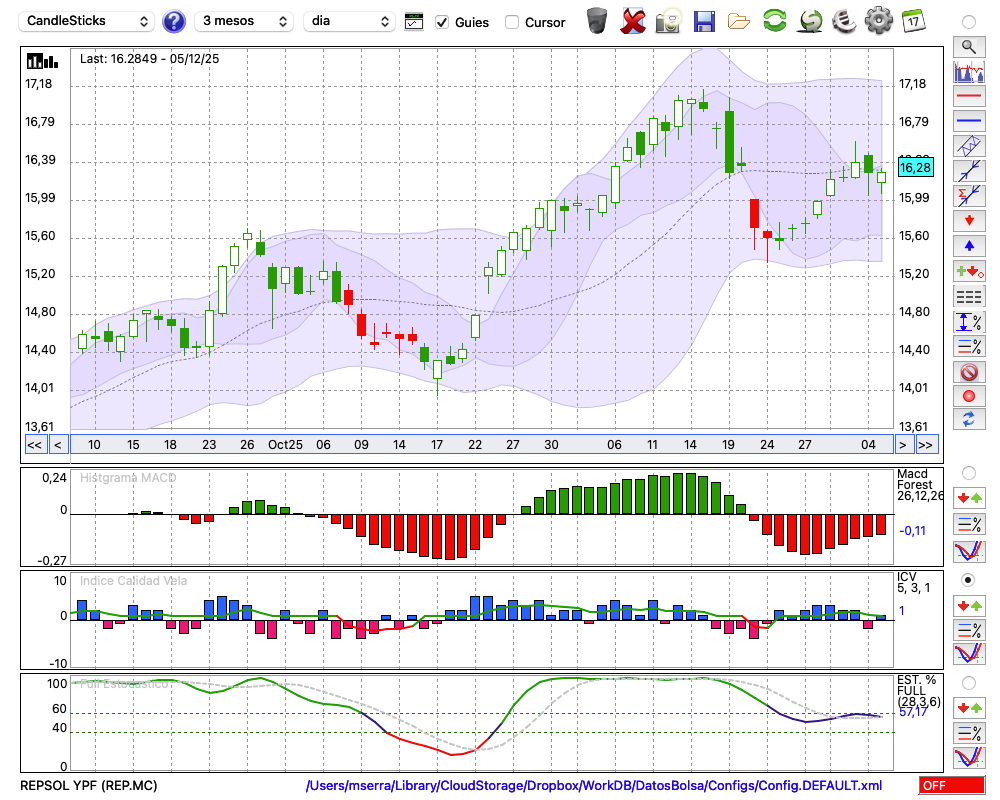
Task: Click the red down arrow marker tool
Action: pyautogui.click(x=969, y=221)
